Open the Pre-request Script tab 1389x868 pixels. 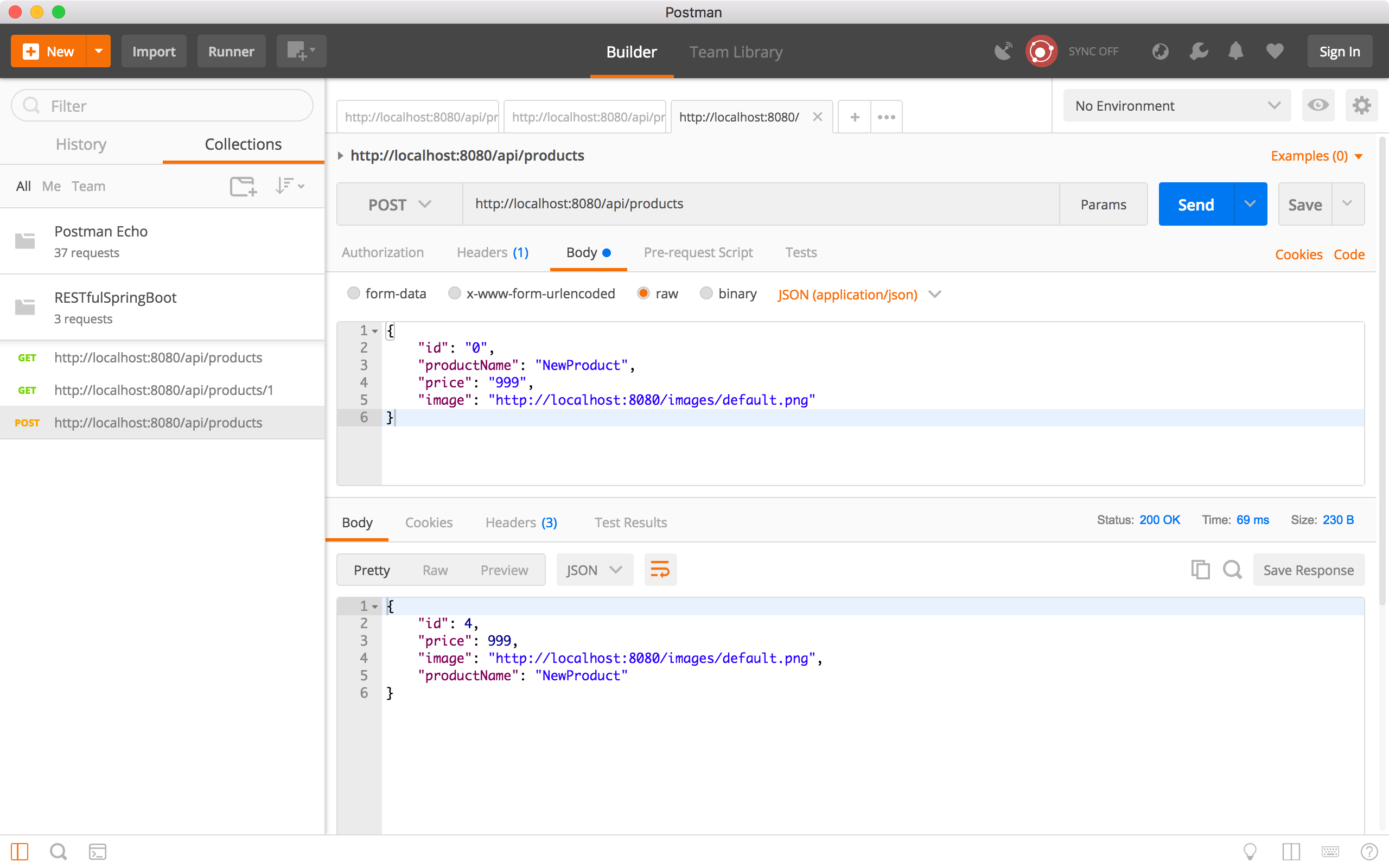click(x=698, y=252)
